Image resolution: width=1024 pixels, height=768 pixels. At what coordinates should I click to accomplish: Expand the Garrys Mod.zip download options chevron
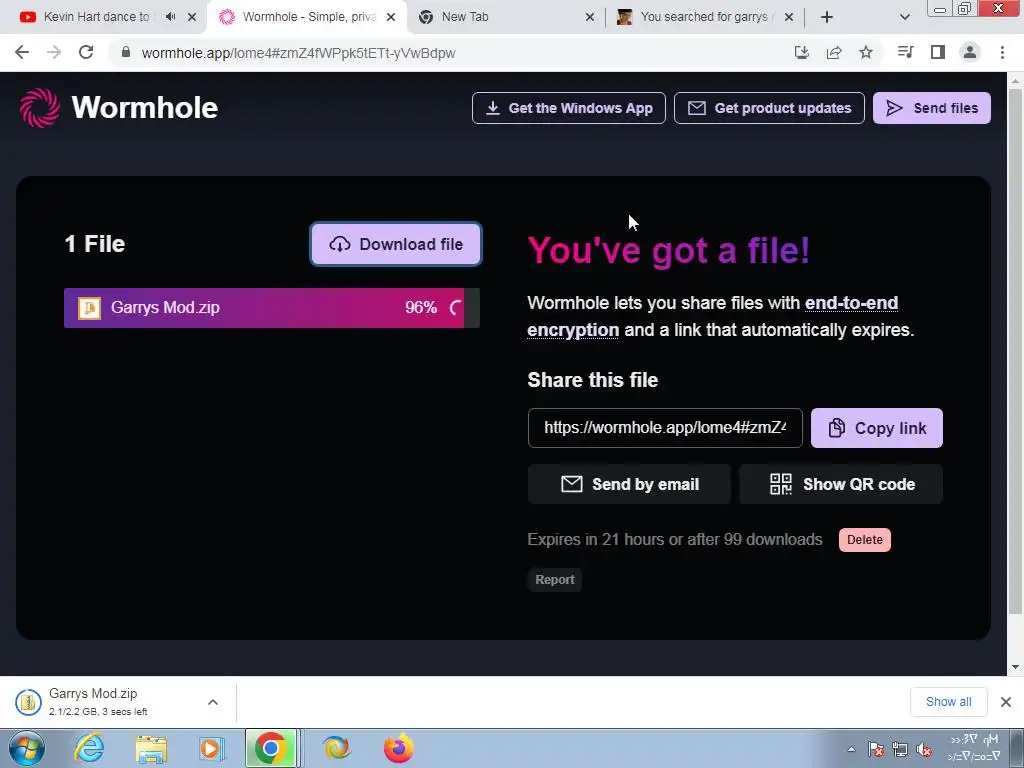(x=213, y=702)
